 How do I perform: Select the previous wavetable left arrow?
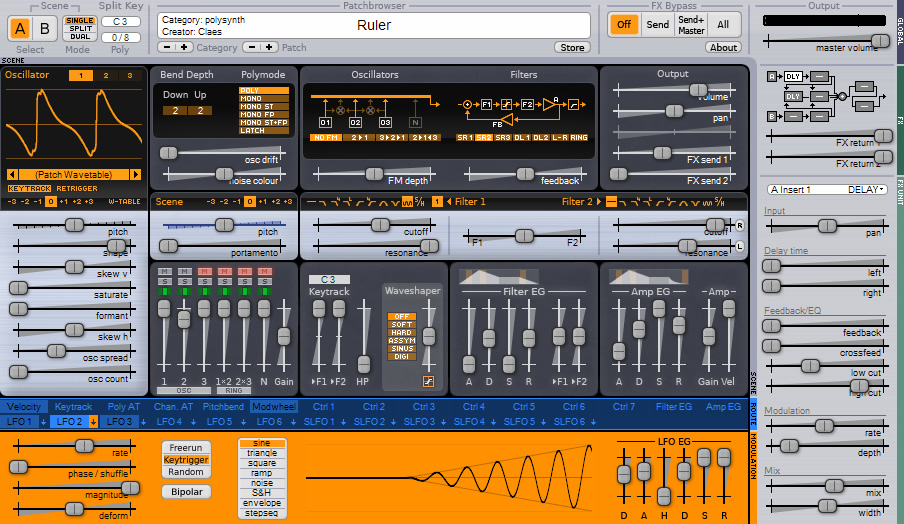pyautogui.click(x=12, y=175)
